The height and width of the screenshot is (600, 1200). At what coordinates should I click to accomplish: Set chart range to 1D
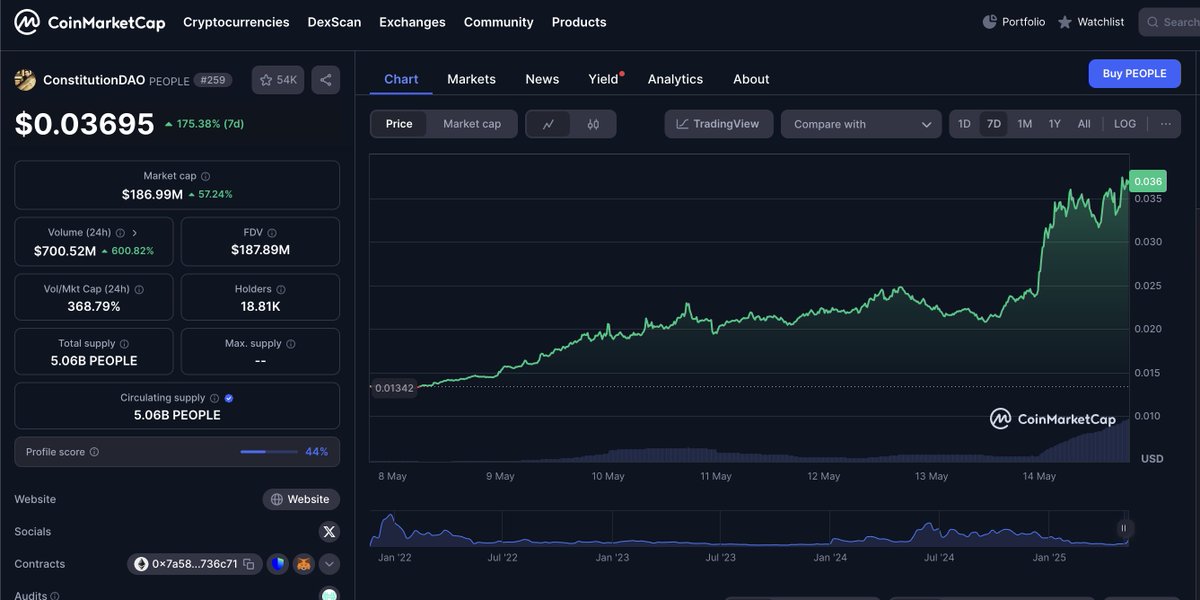[964, 124]
